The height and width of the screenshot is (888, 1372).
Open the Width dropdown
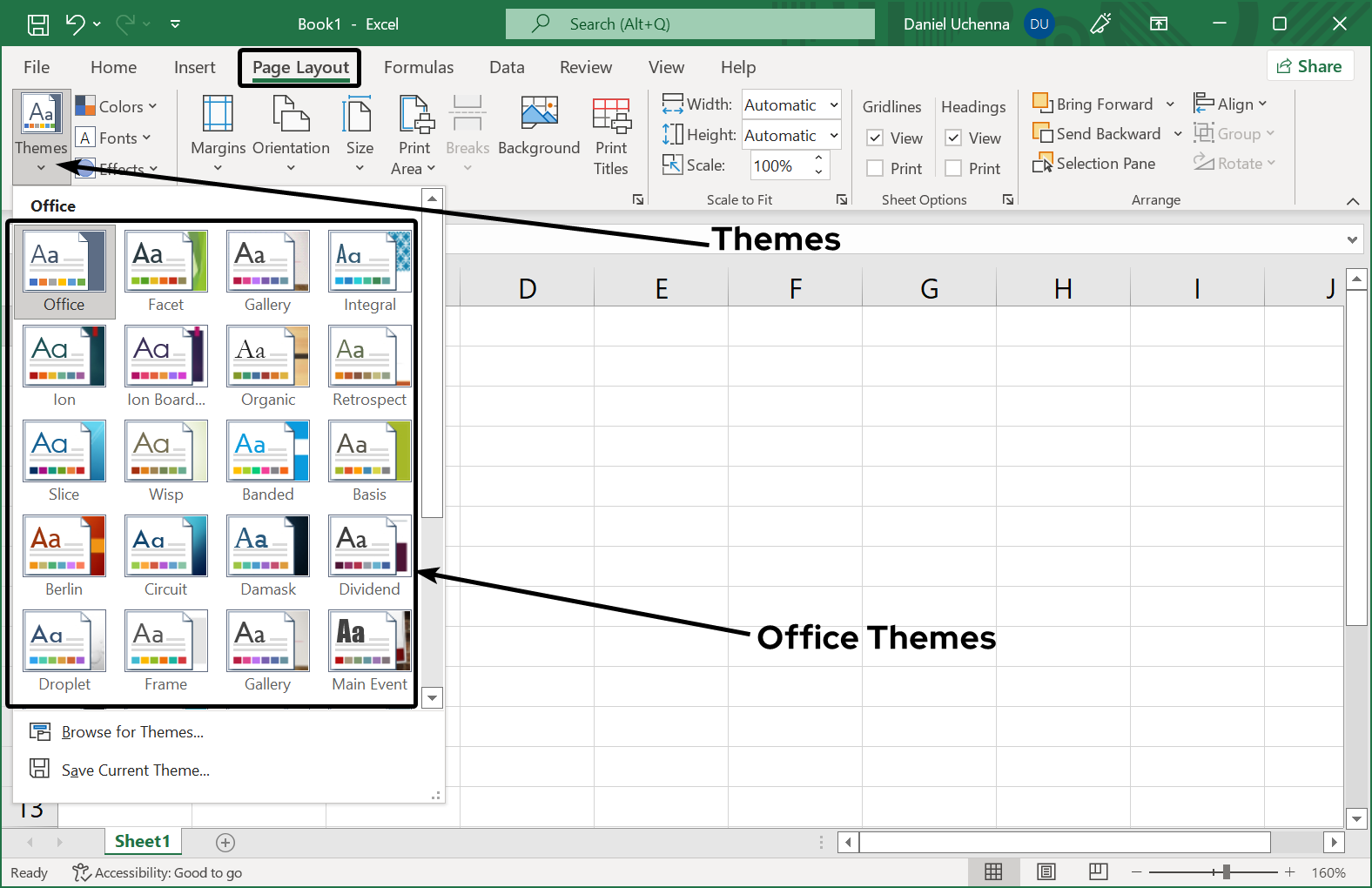[x=833, y=104]
